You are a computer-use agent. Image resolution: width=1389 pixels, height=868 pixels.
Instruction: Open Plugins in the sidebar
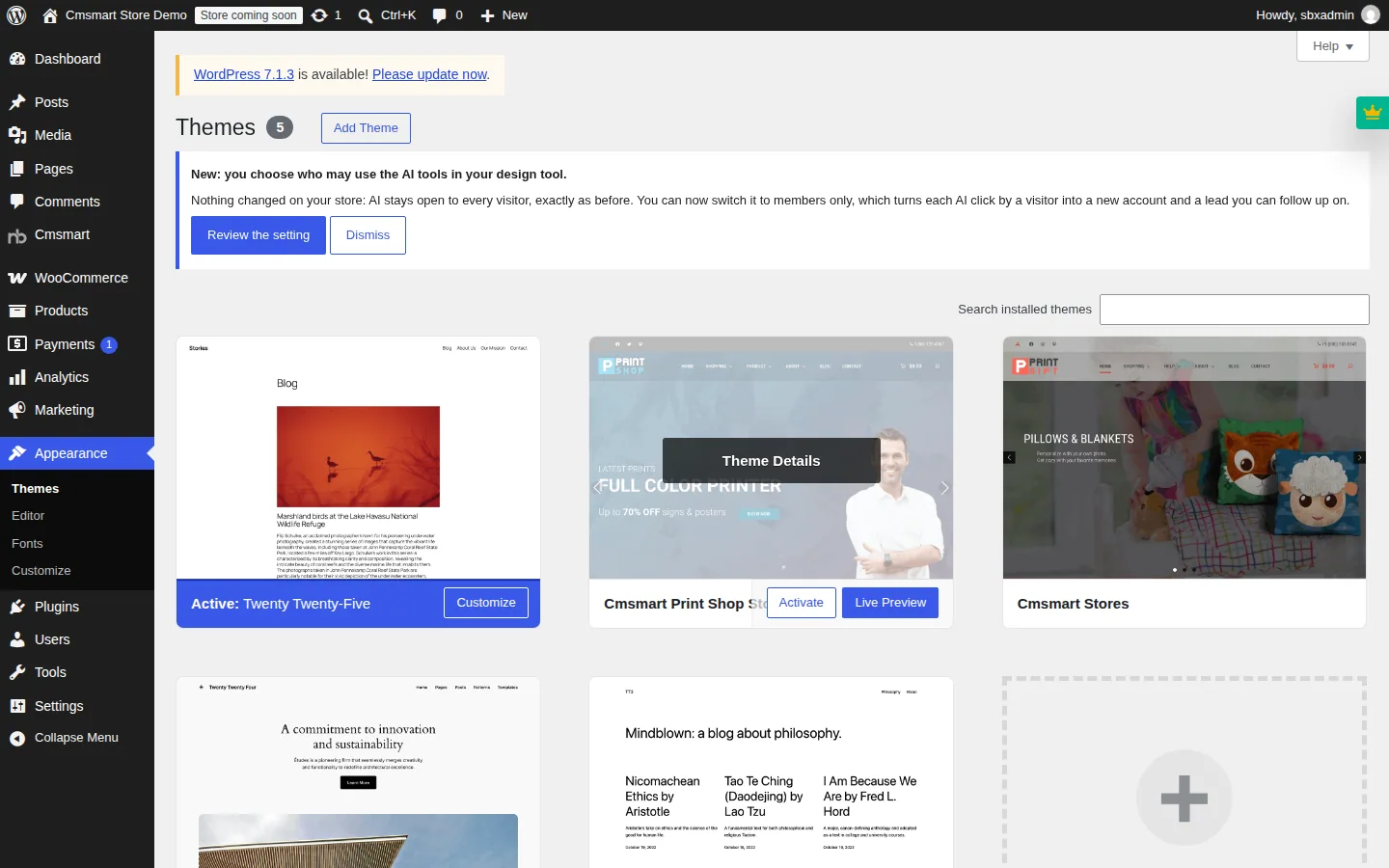77,607
